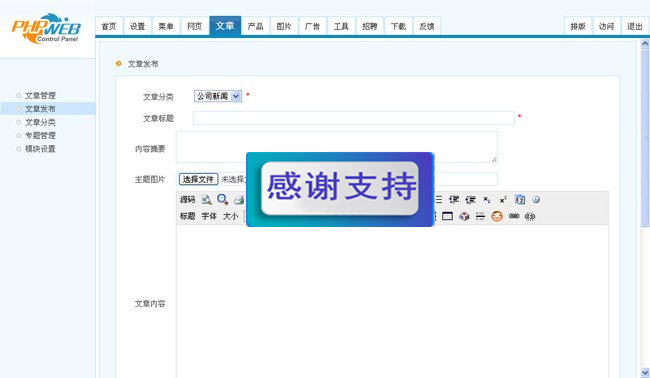Image resolution: width=650 pixels, height=378 pixels.
Task: Open the 工具 tab
Action: (341, 27)
